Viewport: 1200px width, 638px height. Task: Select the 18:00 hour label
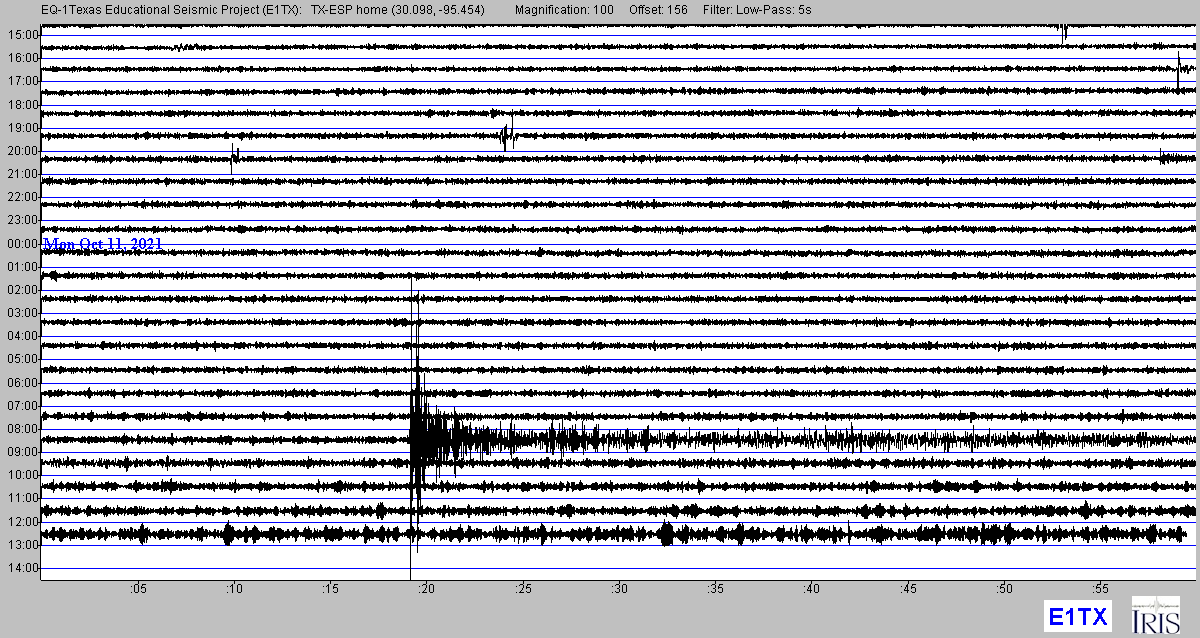coord(22,105)
